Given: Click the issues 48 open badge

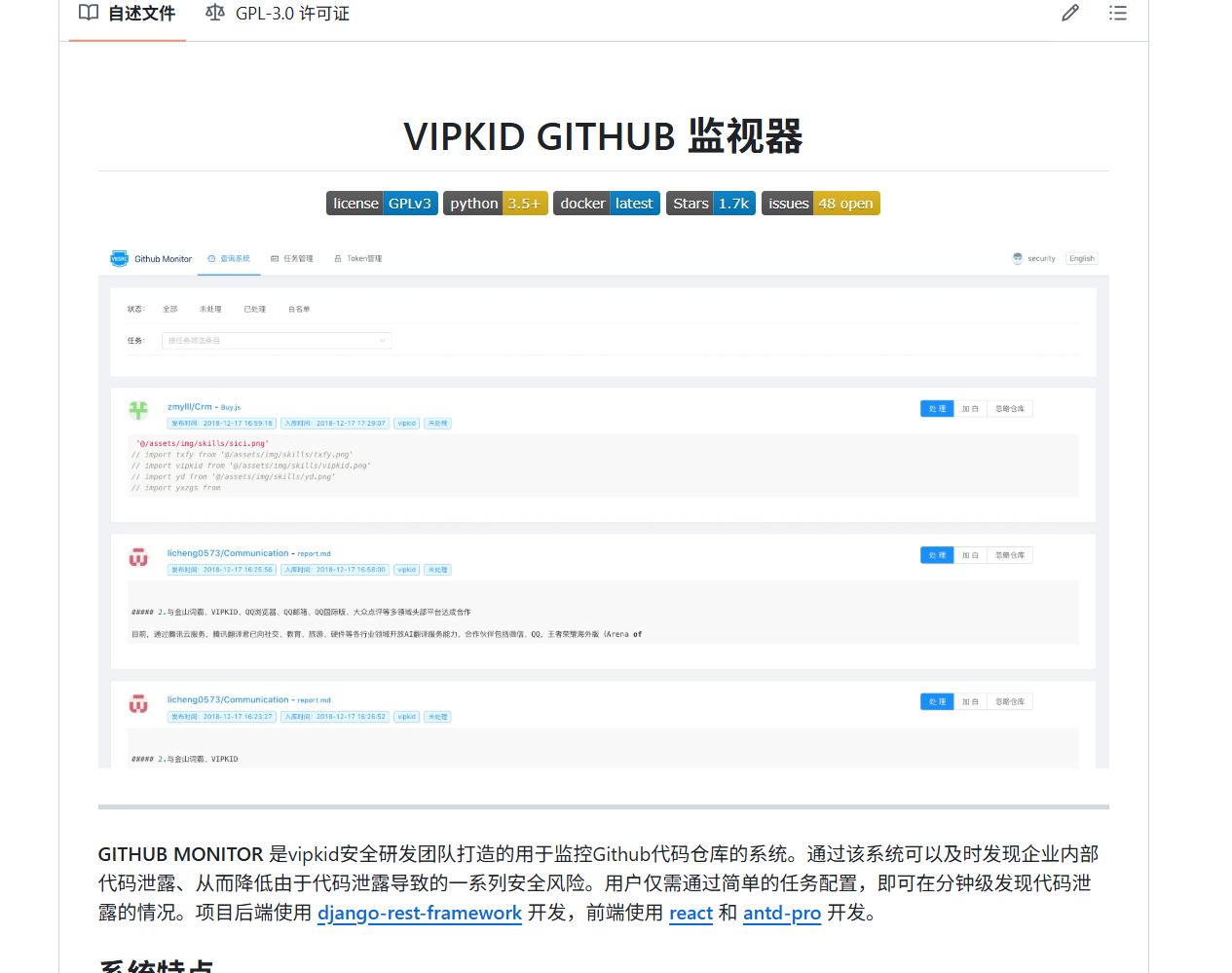Looking at the screenshot, I should pyautogui.click(x=821, y=203).
